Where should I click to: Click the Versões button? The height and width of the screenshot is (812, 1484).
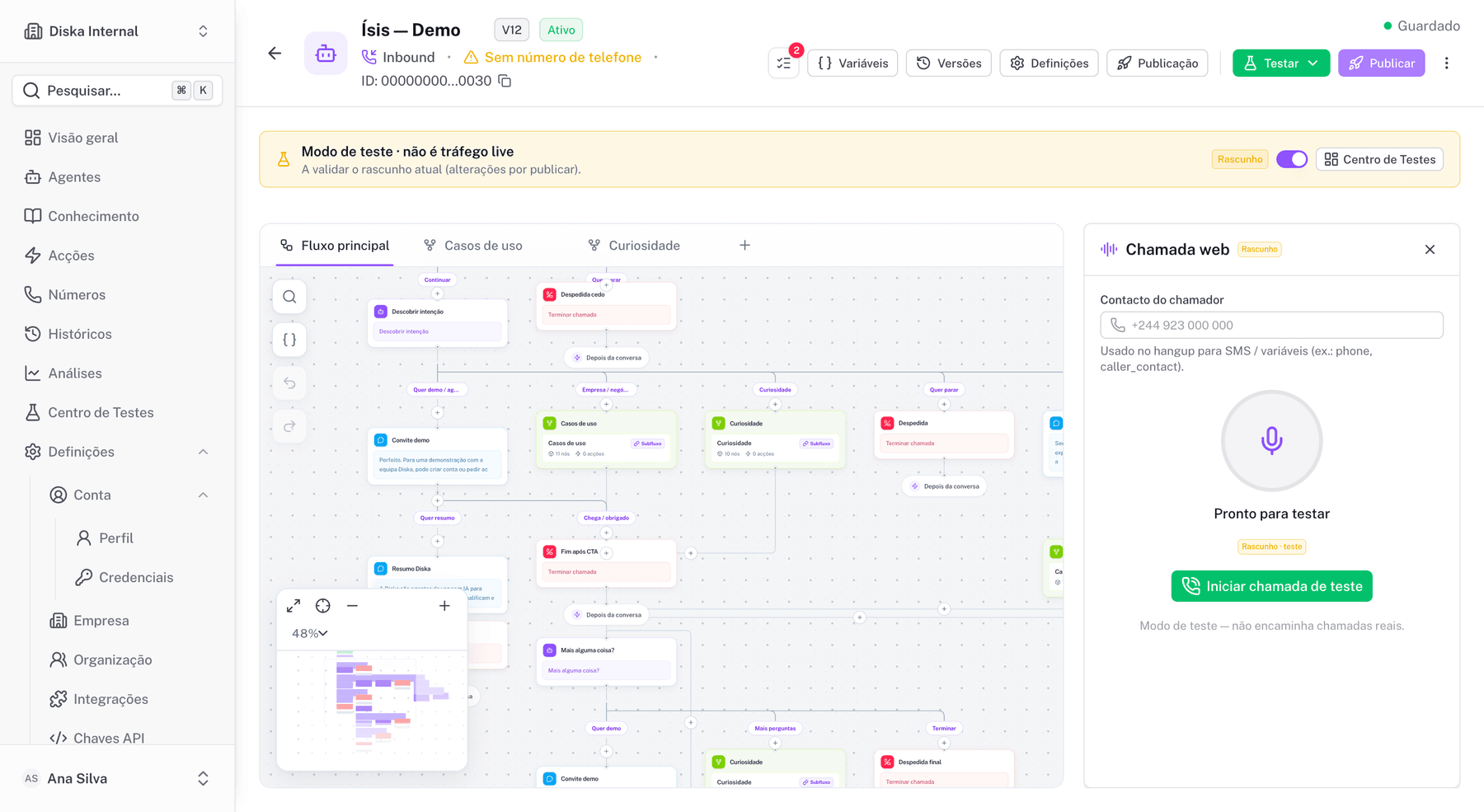click(x=949, y=63)
